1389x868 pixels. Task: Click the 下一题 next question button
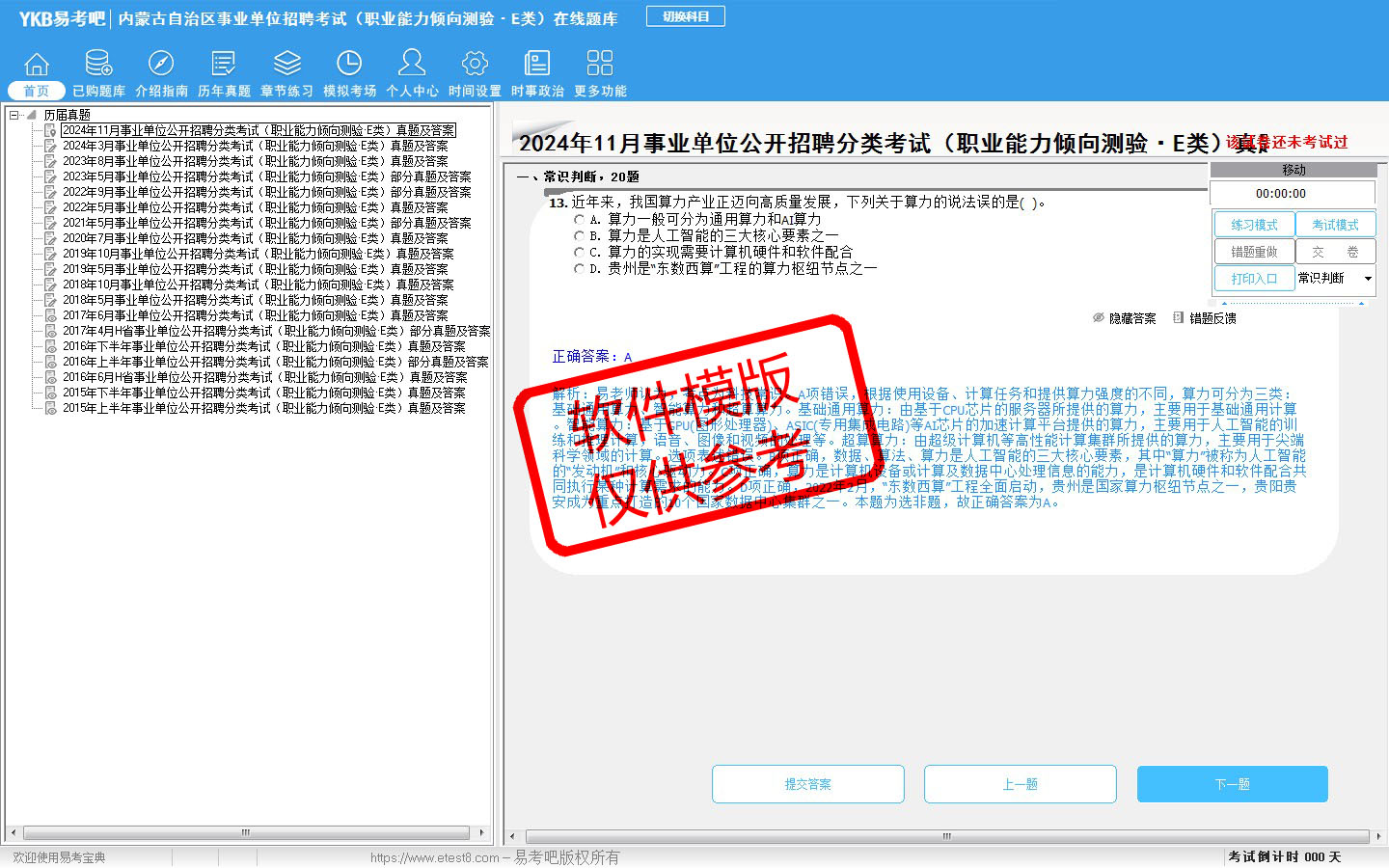pyautogui.click(x=1232, y=784)
